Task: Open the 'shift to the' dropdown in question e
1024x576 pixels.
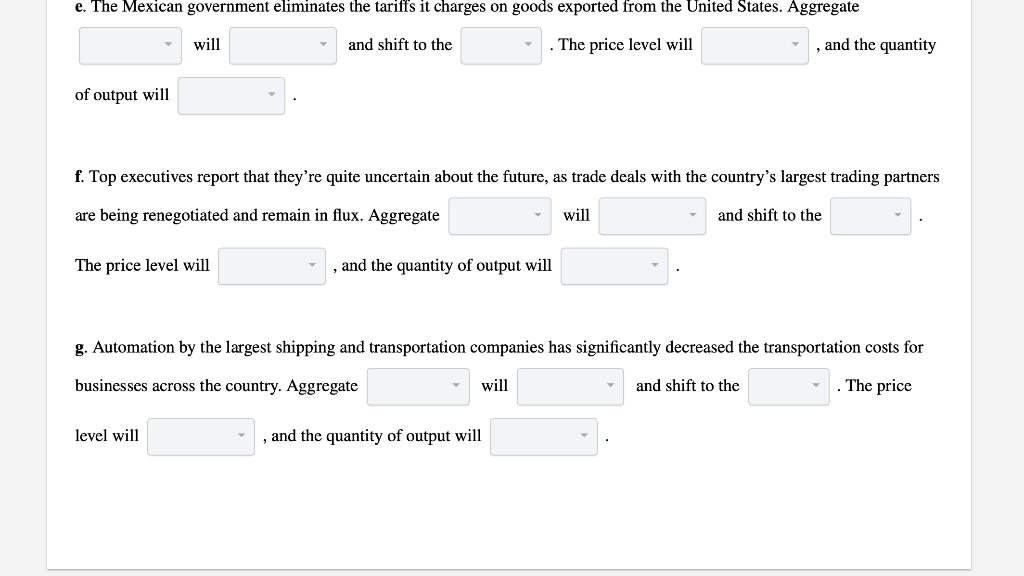Action: tap(500, 45)
